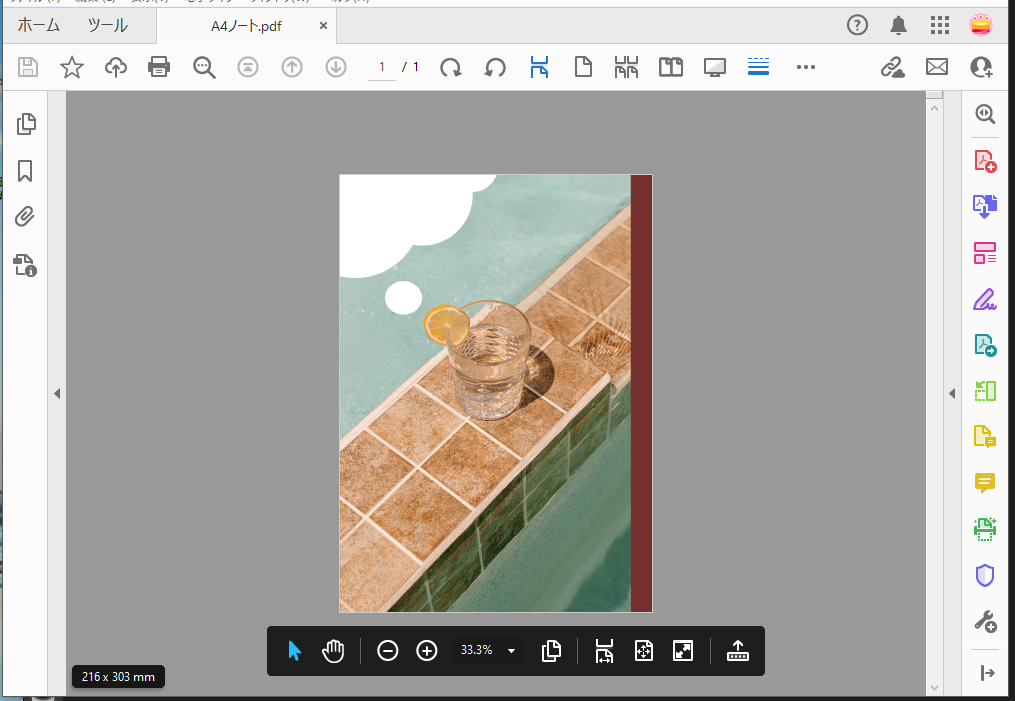Activate the hand pan tool
1015x701 pixels.
point(333,651)
